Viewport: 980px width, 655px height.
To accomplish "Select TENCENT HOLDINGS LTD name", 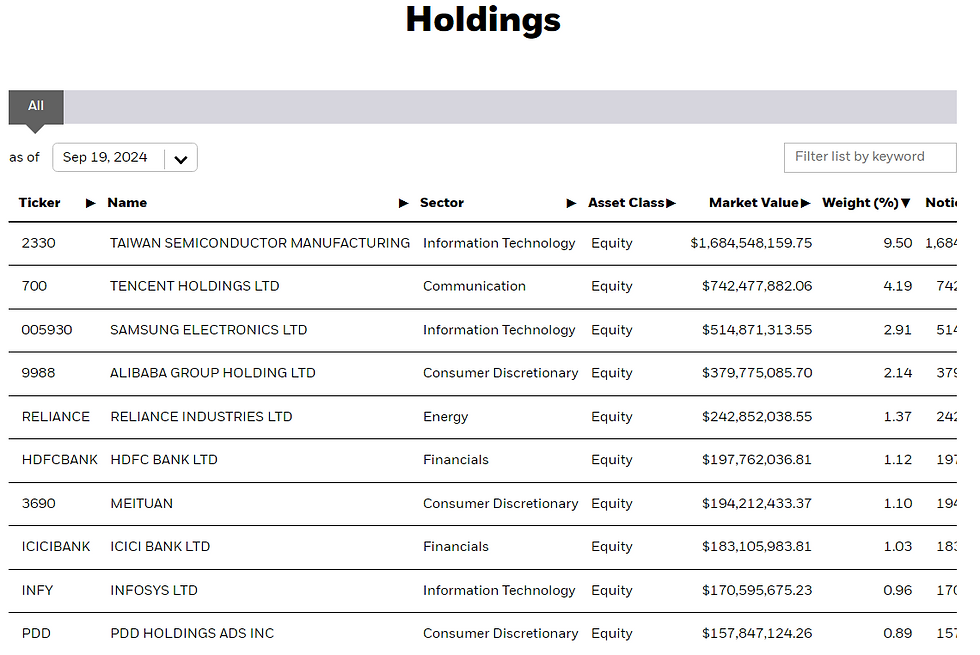I will click(194, 286).
